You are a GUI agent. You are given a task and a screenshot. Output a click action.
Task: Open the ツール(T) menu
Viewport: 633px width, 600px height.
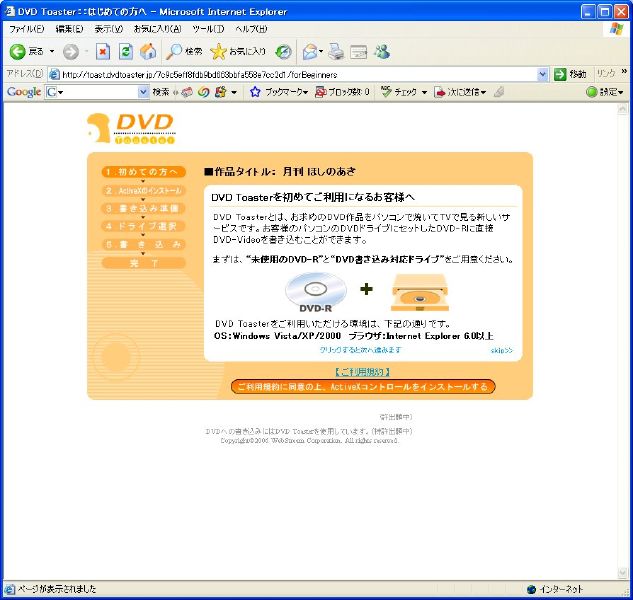click(x=208, y=29)
